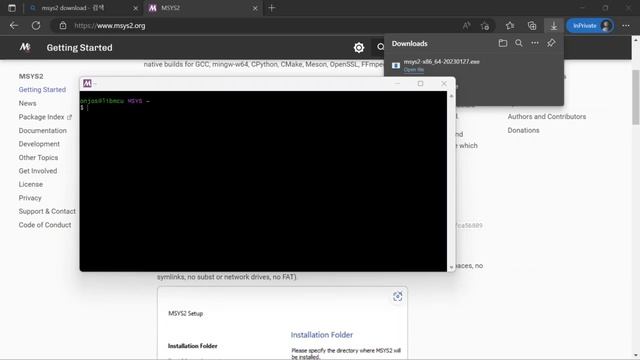Pin the Downloads panel

click(x=551, y=43)
